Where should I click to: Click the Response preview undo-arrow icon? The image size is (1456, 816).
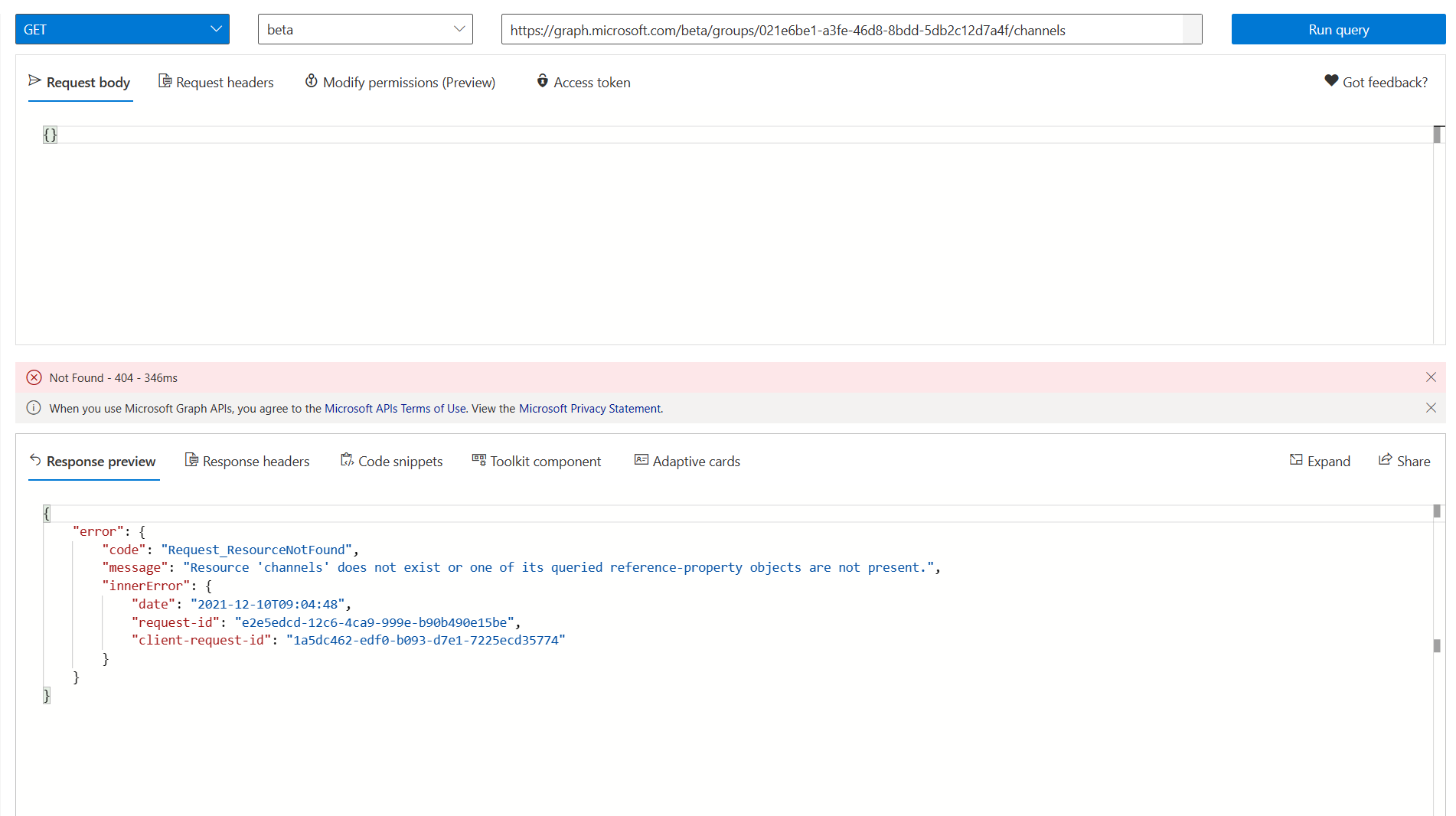[35, 459]
